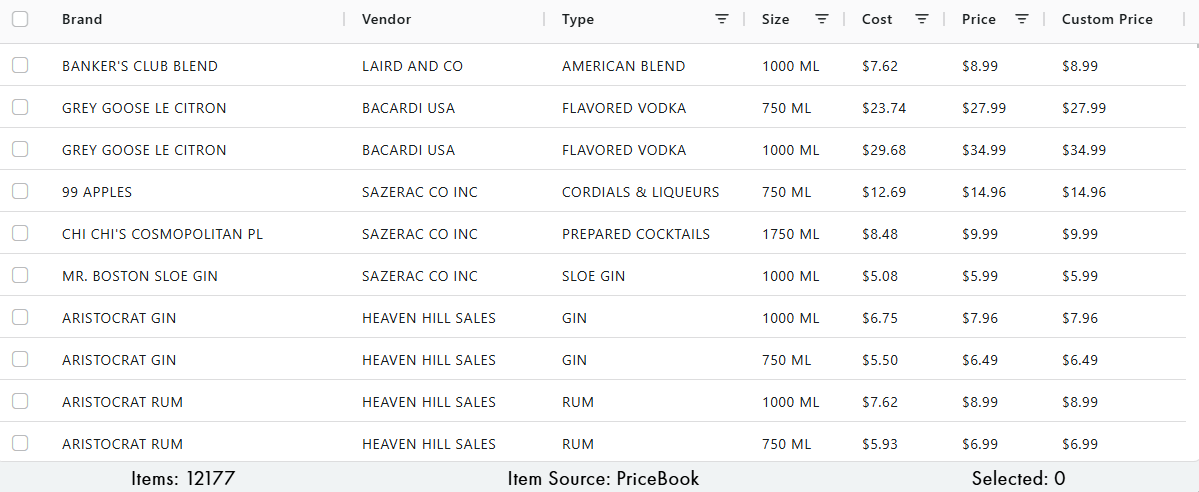The width and height of the screenshot is (1199, 492).
Task: Select the first BACARDI USA vendor cell
Action: 408,108
